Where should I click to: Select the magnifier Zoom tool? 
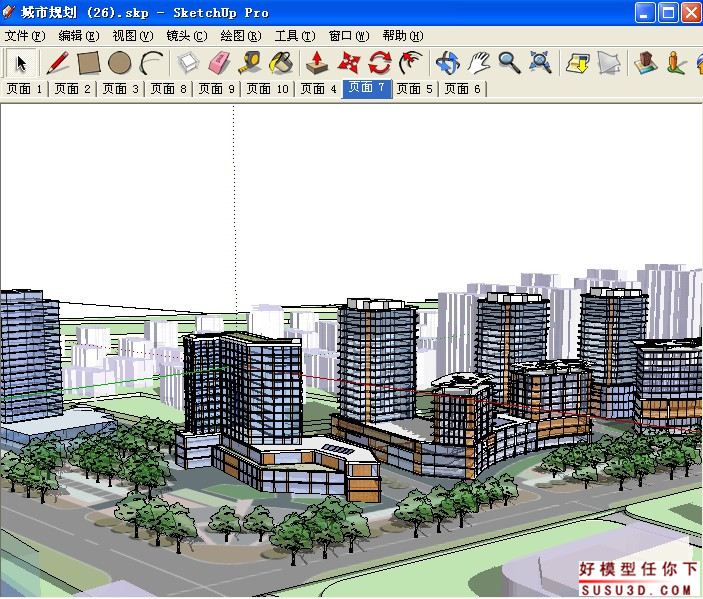tap(509, 63)
